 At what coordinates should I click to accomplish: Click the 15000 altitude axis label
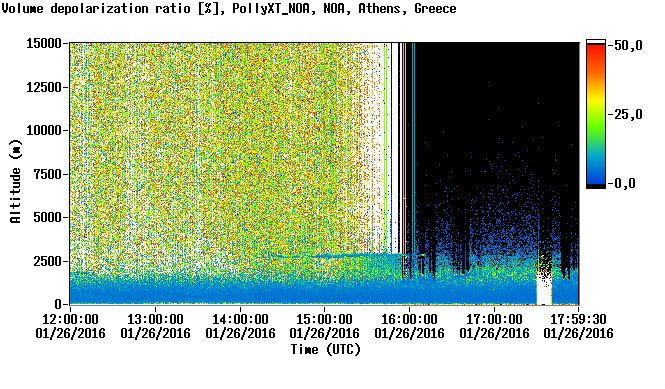tap(44, 43)
